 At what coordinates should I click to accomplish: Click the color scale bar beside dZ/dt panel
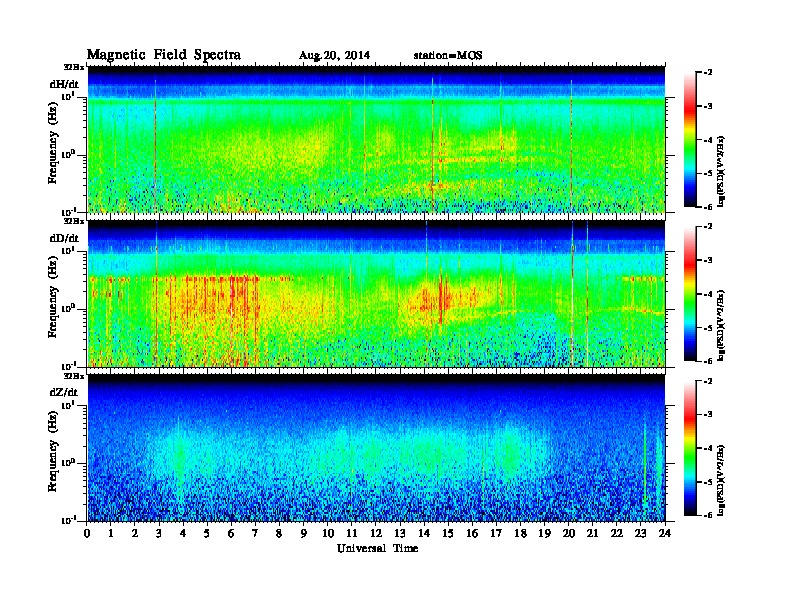pos(690,448)
